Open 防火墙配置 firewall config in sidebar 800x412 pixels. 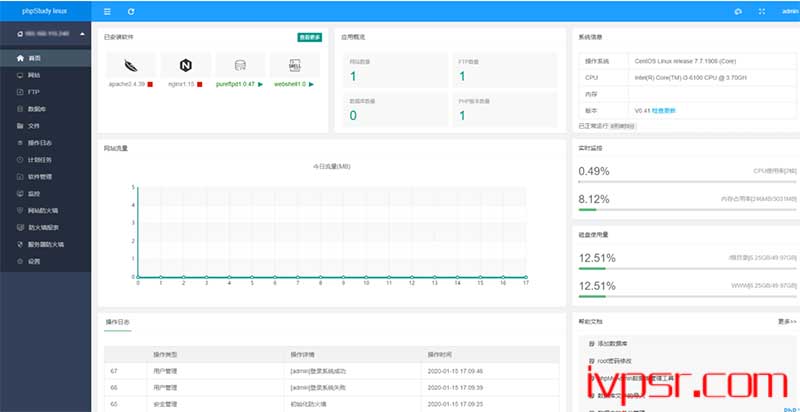[x=45, y=227]
